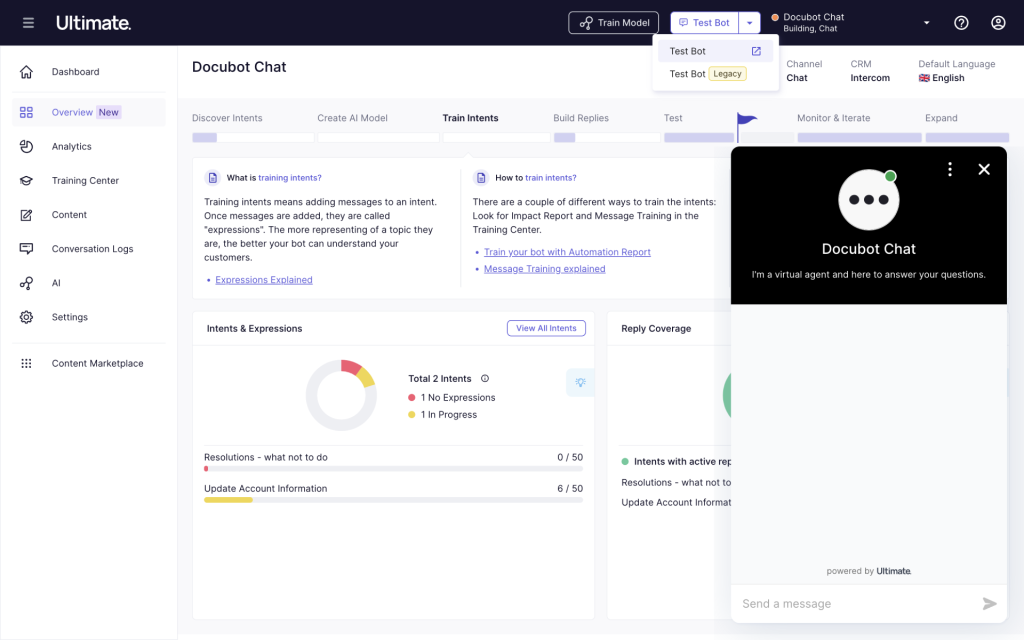This screenshot has height=640, width=1024.
Task: Click the intents donut chart
Action: (x=341, y=395)
